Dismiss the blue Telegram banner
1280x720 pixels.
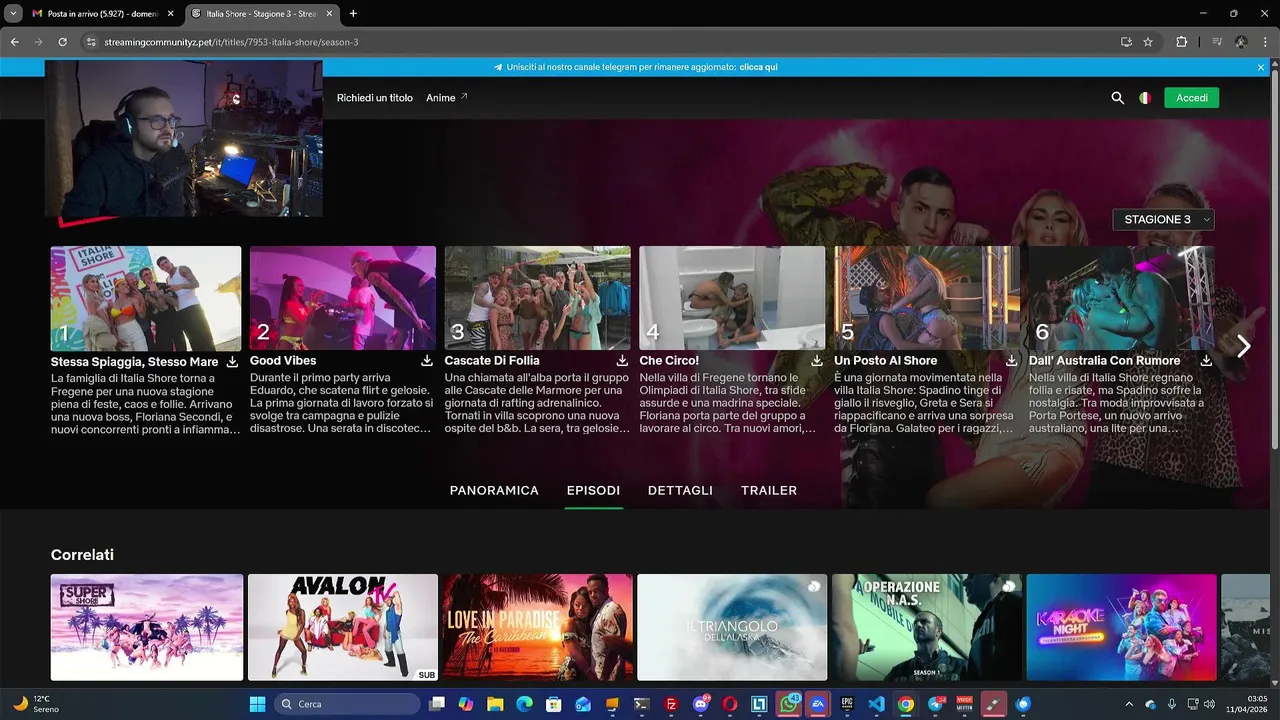(1261, 67)
